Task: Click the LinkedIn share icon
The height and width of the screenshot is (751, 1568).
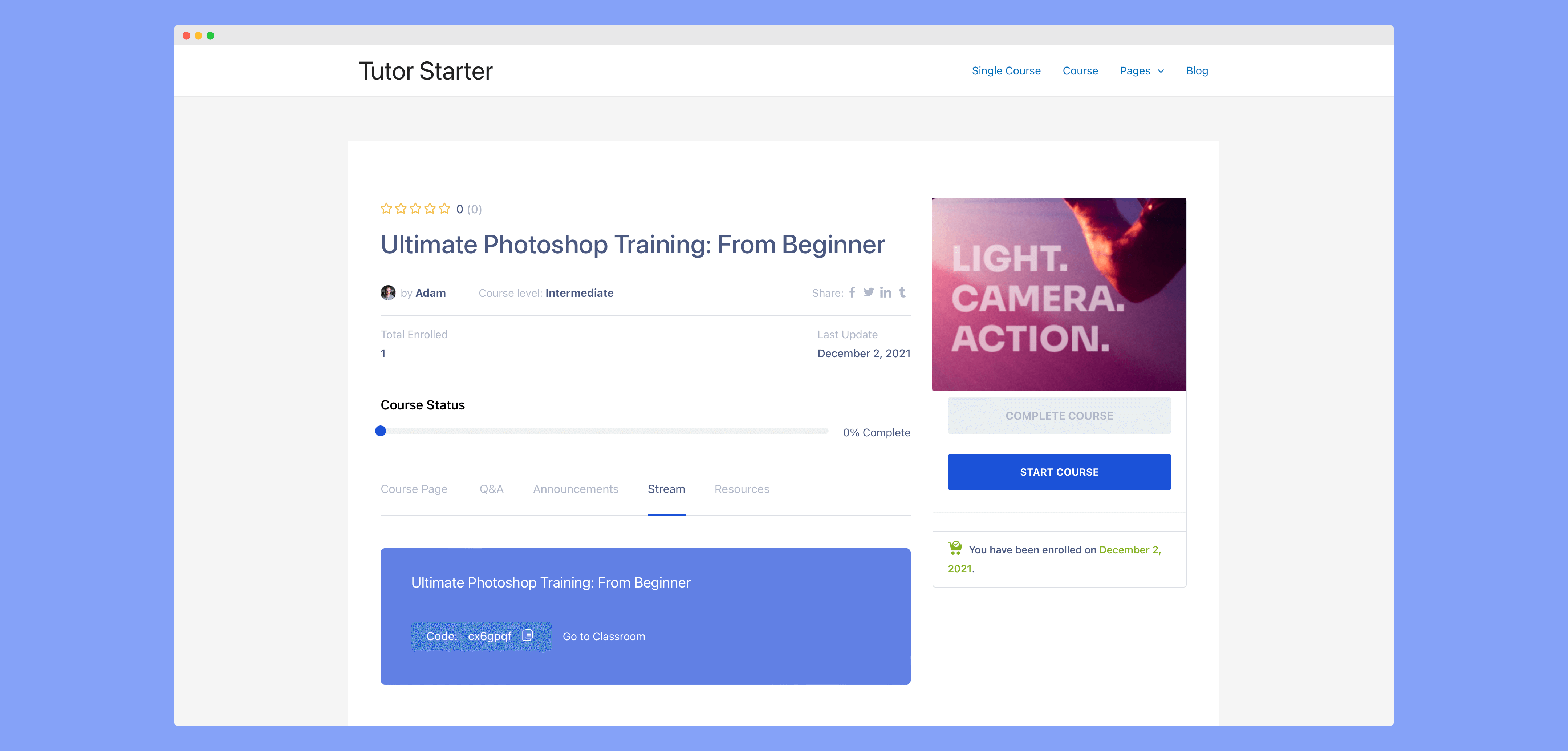Action: 886,292
